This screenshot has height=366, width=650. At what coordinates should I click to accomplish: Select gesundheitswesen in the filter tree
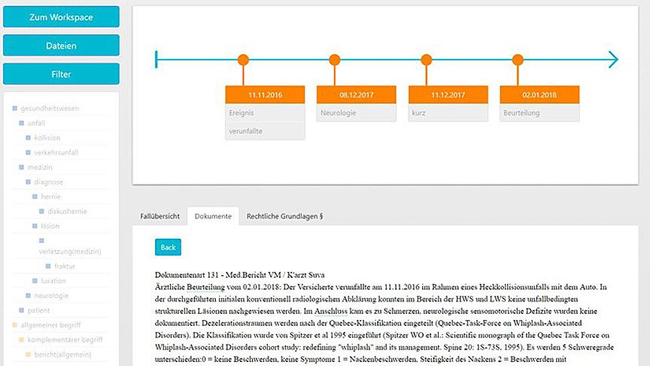tap(50, 108)
